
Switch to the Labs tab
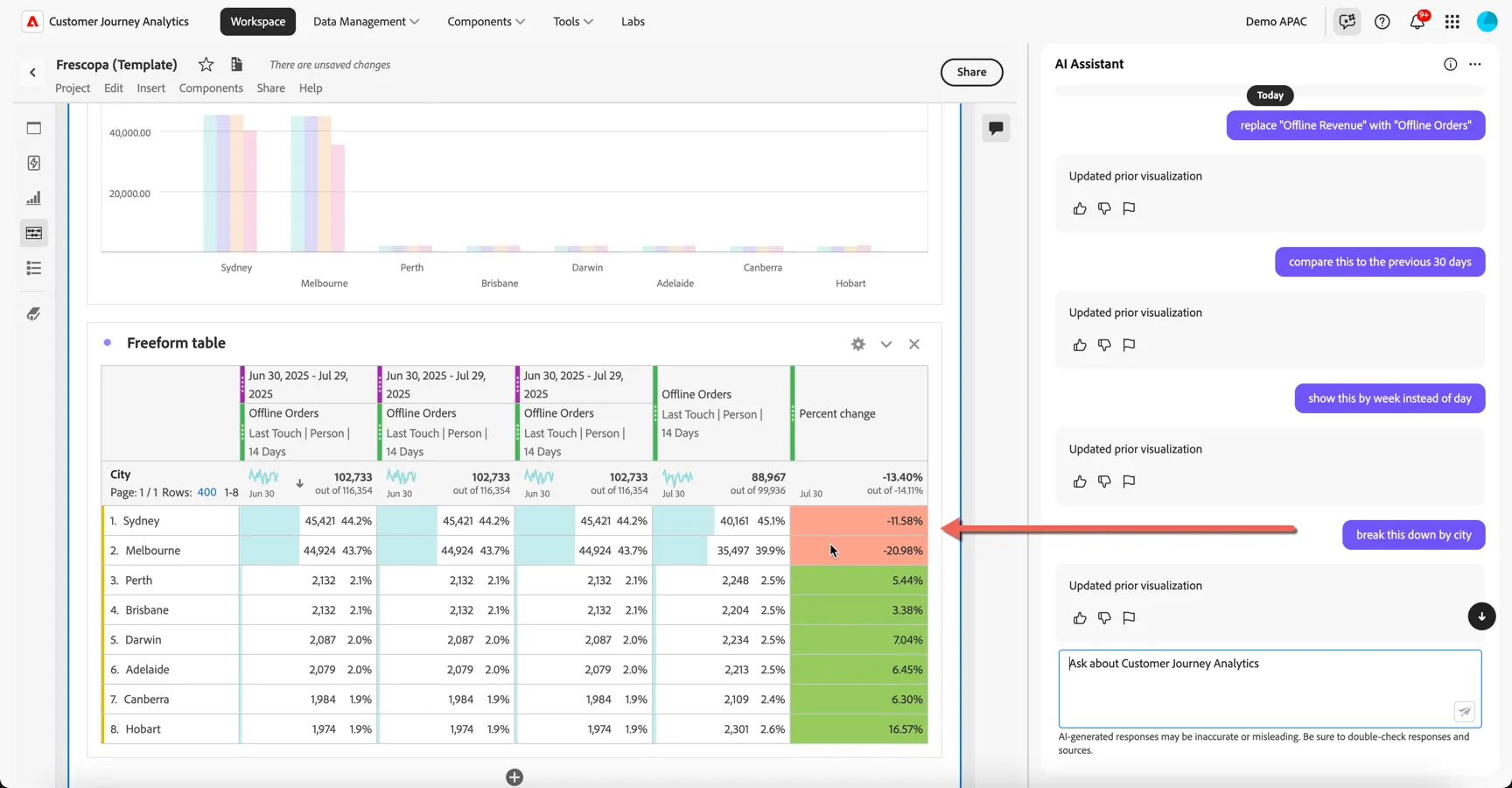click(633, 22)
